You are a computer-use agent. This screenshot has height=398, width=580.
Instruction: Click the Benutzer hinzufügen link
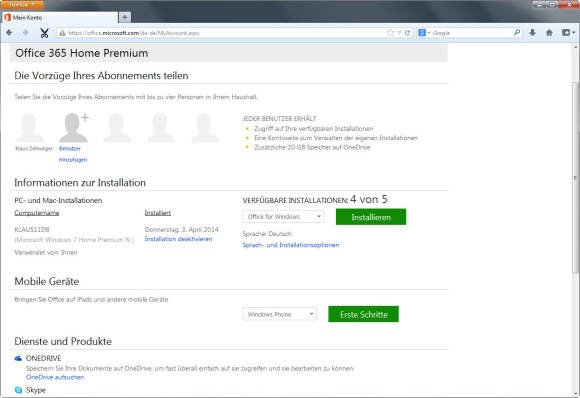click(73, 154)
